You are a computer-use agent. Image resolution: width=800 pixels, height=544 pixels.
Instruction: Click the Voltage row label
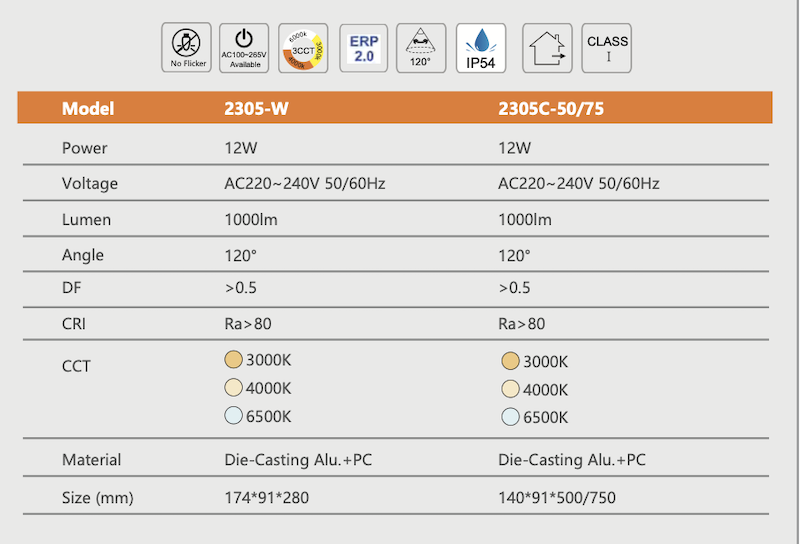click(90, 184)
